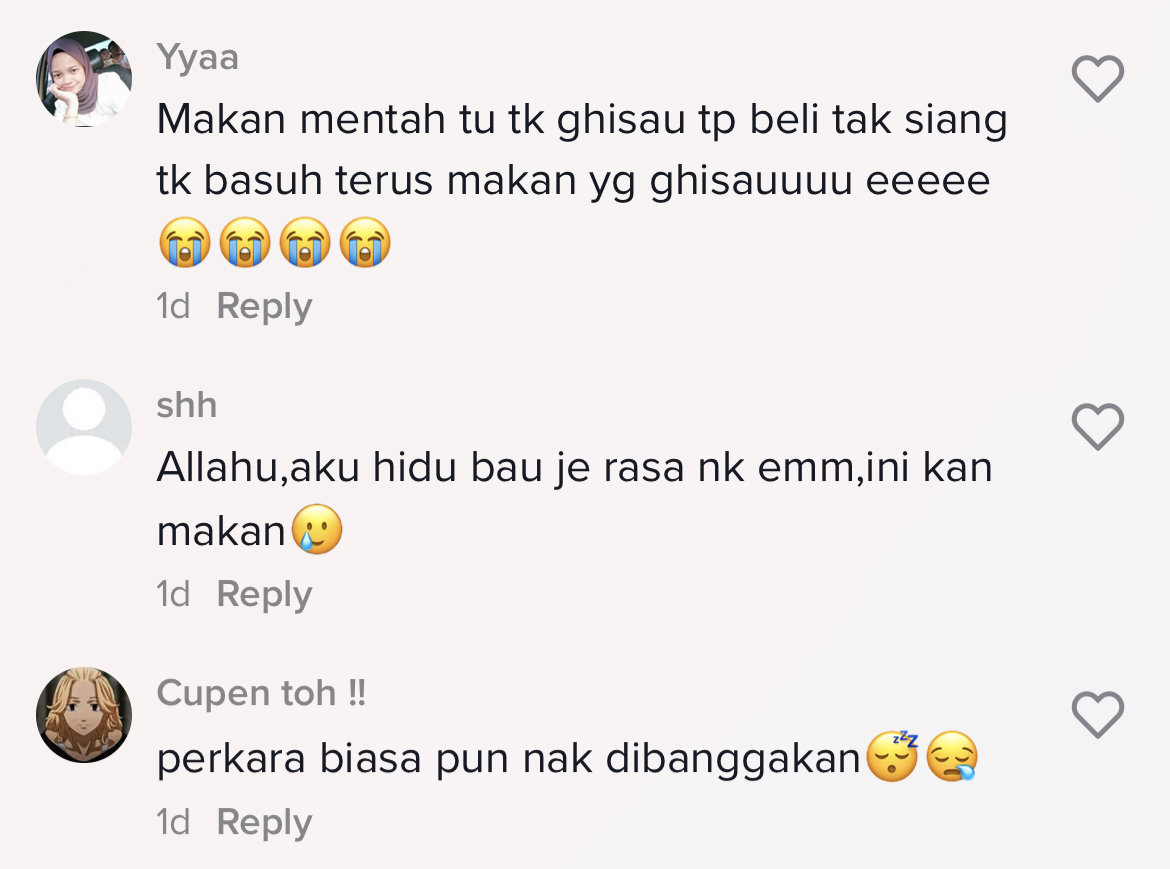Reply to Yyaa's comment
The image size is (1170, 869).
coord(264,307)
